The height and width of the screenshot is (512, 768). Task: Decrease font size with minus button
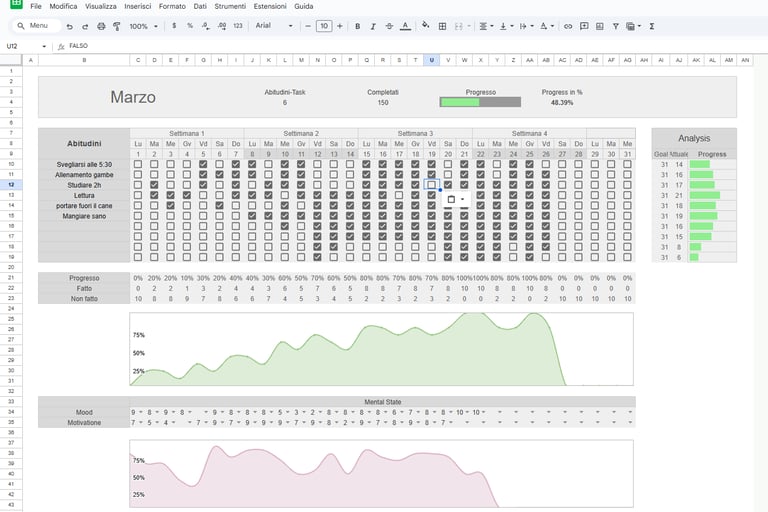(x=308, y=26)
